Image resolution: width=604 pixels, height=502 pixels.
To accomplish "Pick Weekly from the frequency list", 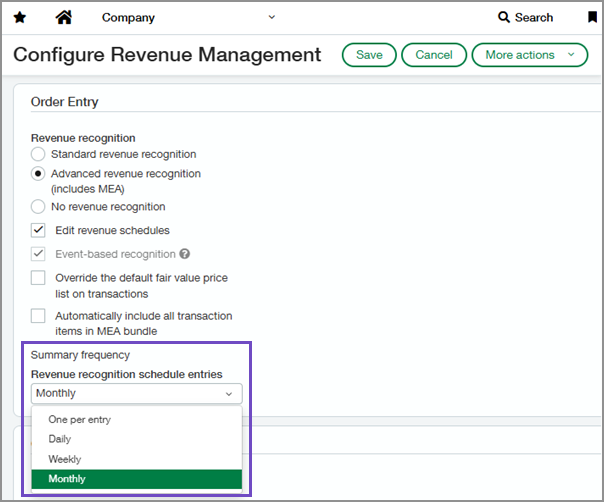I will click(64, 459).
